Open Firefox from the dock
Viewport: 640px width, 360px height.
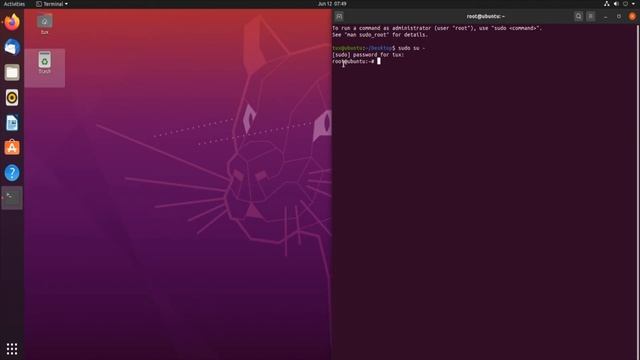click(12, 22)
